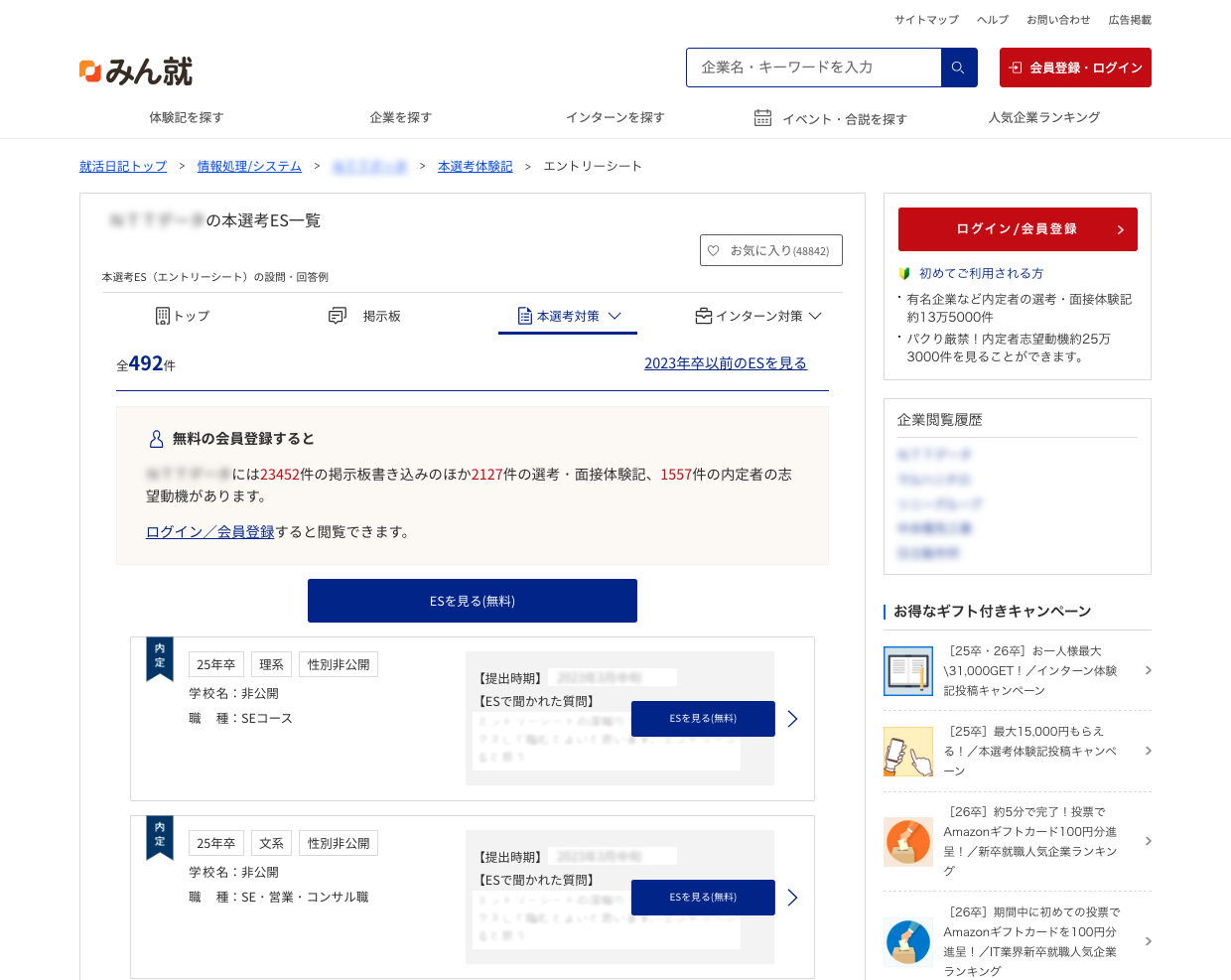Click the speech-bubble icon on the 掲示板 tab
This screenshot has height=980, width=1231.
tap(337, 315)
